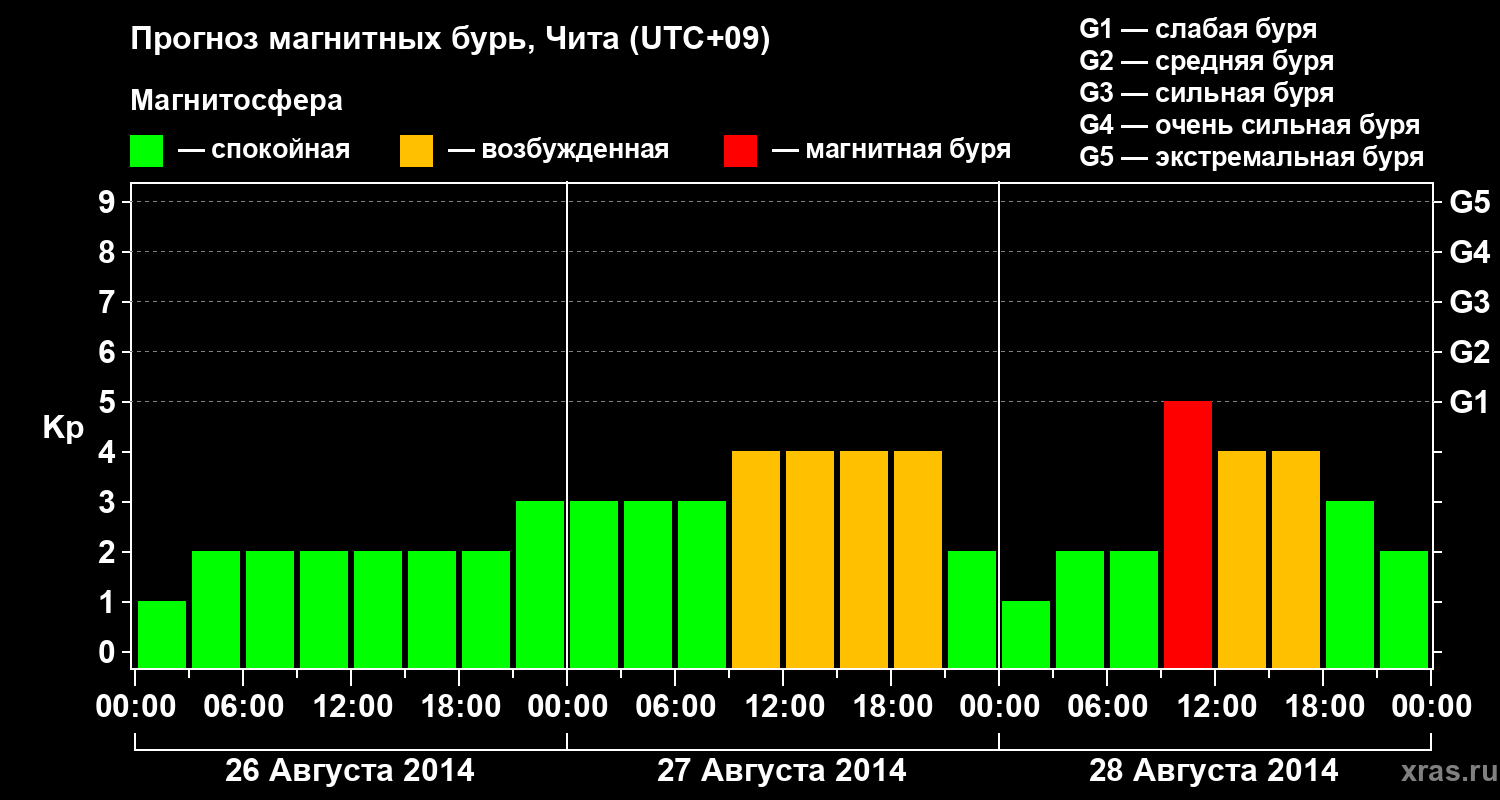
Task: Click the '12:00' time label for 28 August
Action: tap(1215, 707)
